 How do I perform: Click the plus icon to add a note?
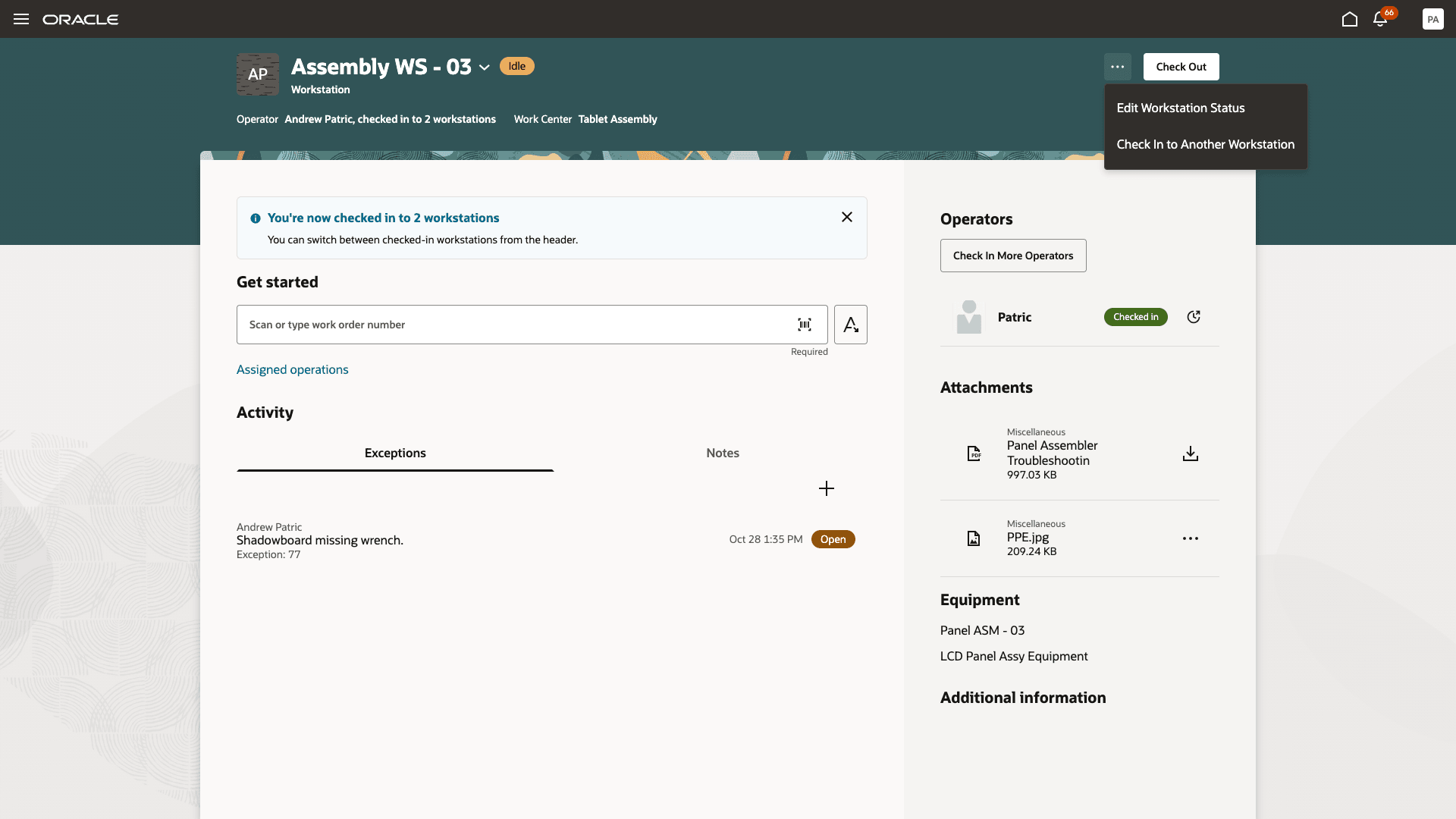pos(826,488)
